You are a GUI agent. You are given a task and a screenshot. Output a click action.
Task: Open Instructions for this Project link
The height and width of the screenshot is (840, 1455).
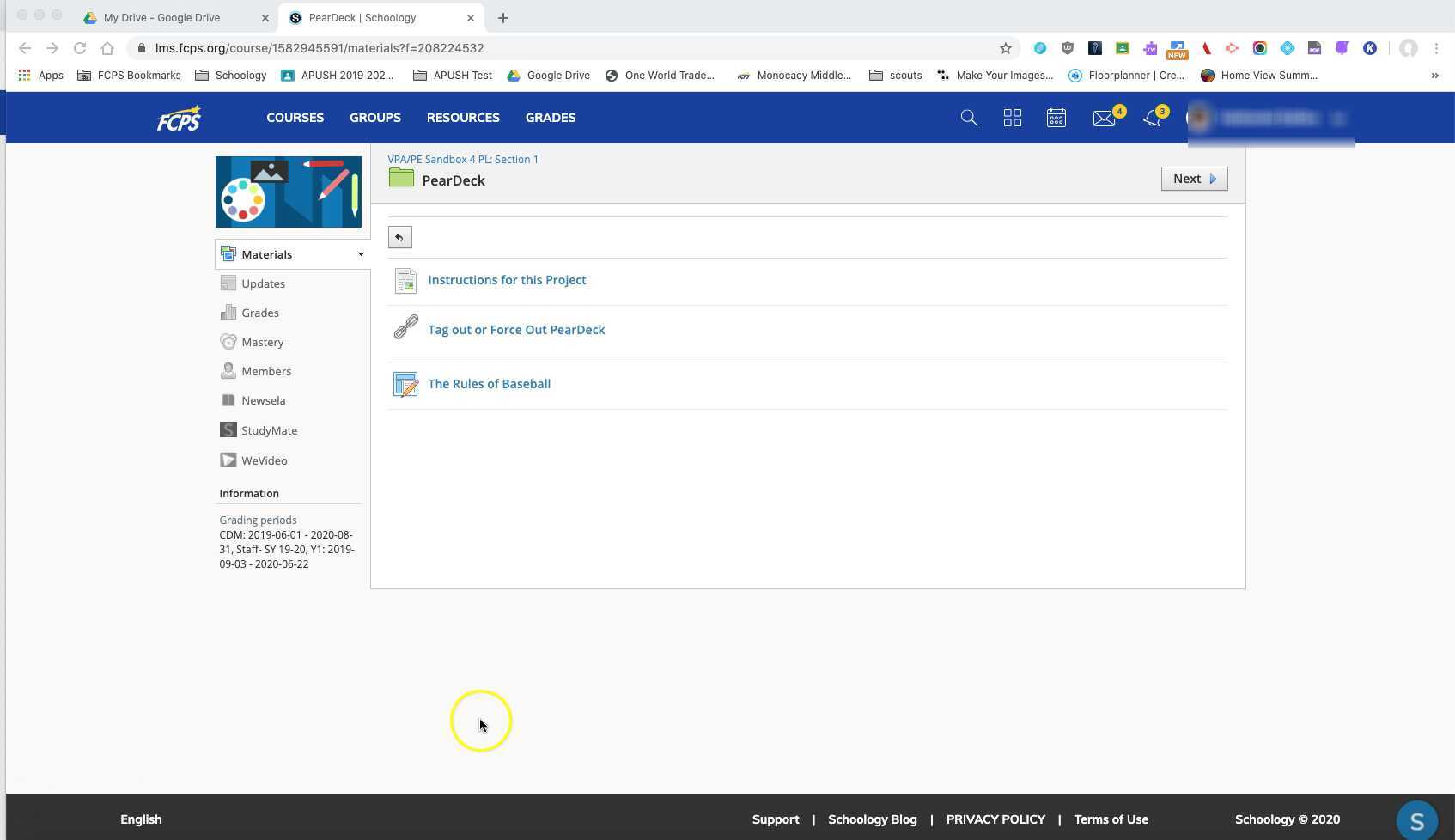pos(507,280)
